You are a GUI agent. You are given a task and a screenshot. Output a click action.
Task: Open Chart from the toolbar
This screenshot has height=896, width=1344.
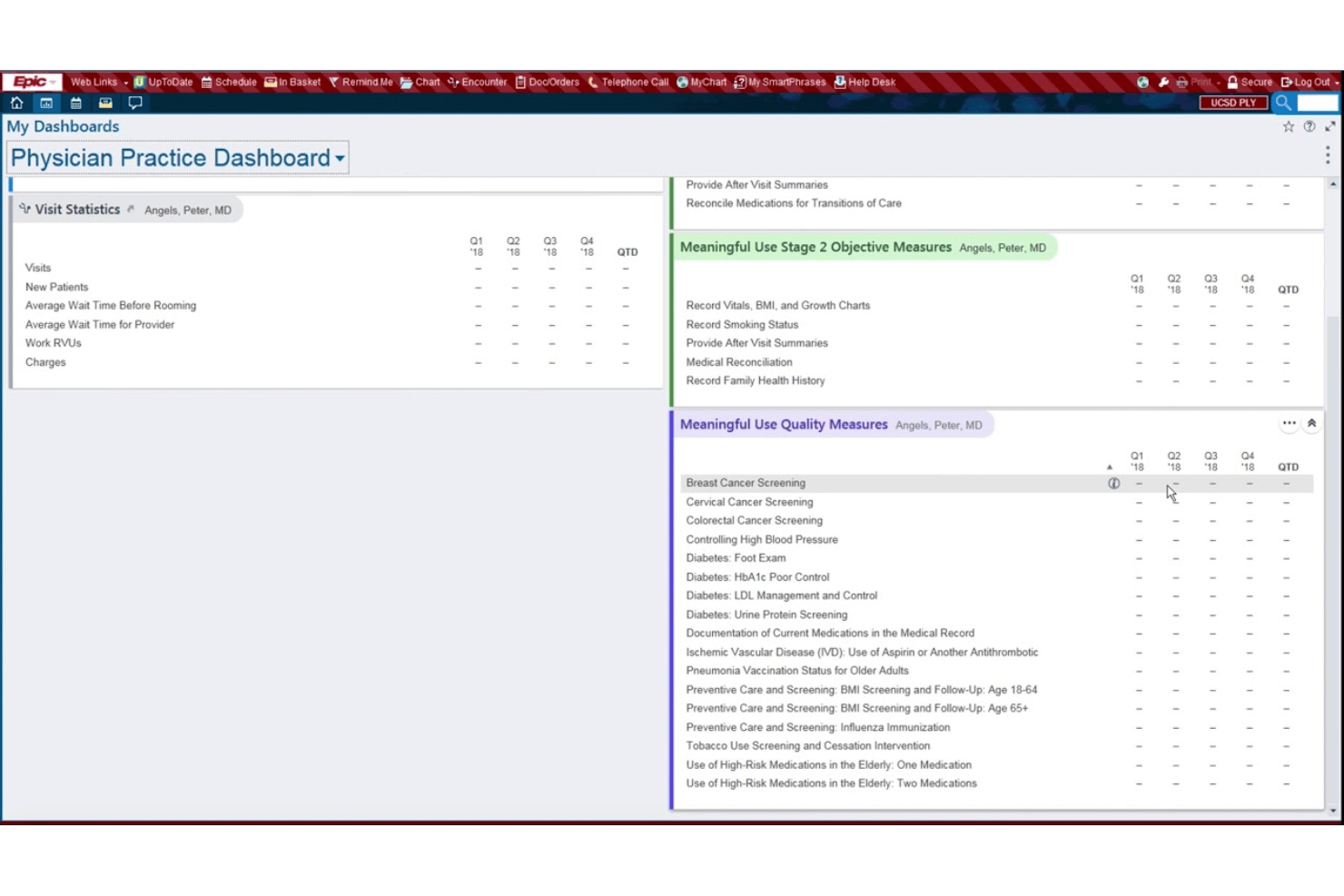pyautogui.click(x=420, y=82)
